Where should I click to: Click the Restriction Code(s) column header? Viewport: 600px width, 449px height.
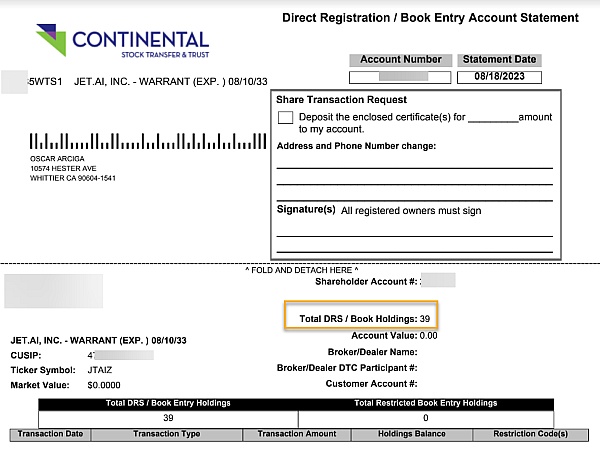pyautogui.click(x=531, y=434)
